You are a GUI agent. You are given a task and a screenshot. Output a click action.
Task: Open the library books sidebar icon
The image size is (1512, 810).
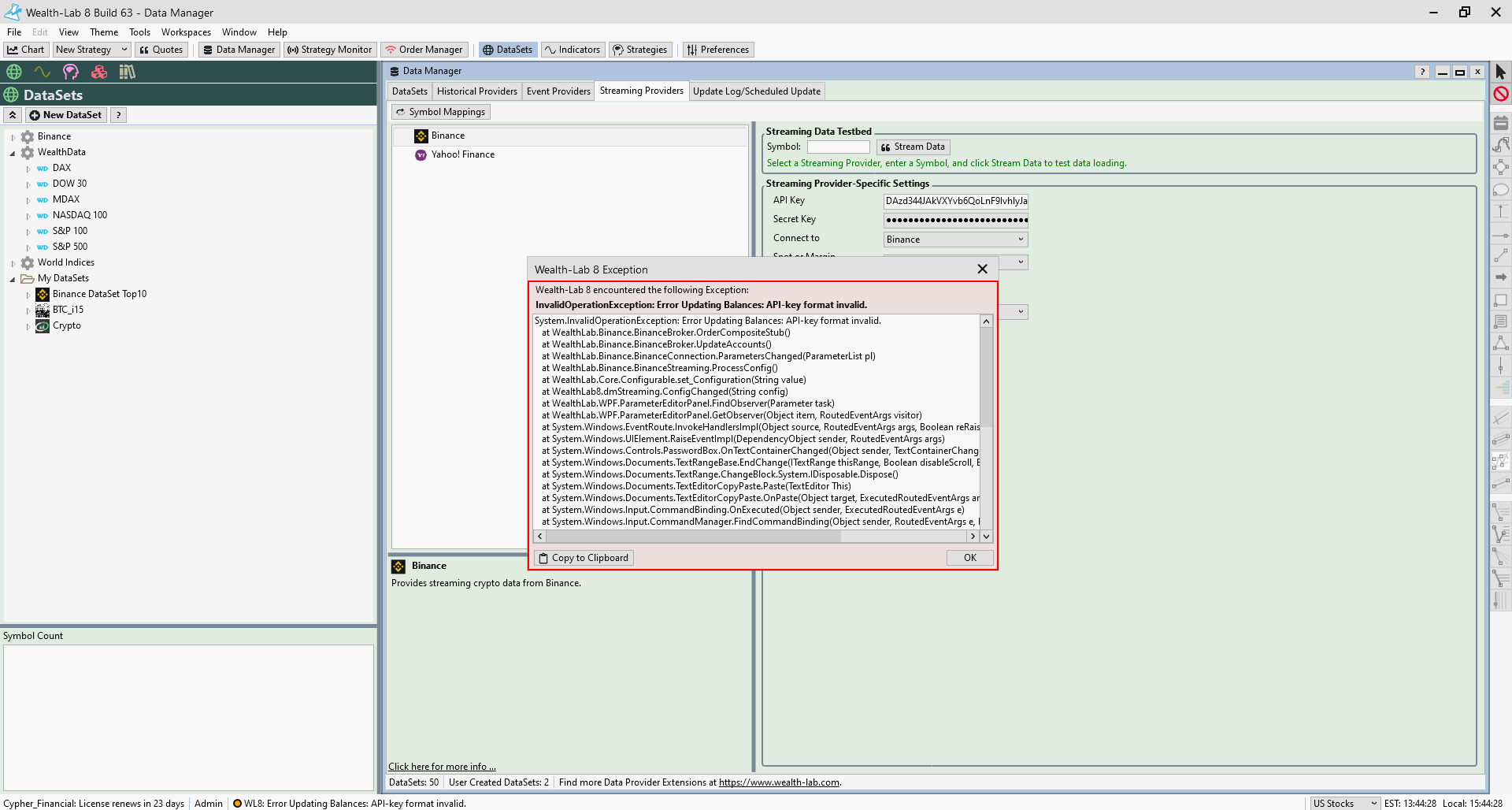point(128,72)
